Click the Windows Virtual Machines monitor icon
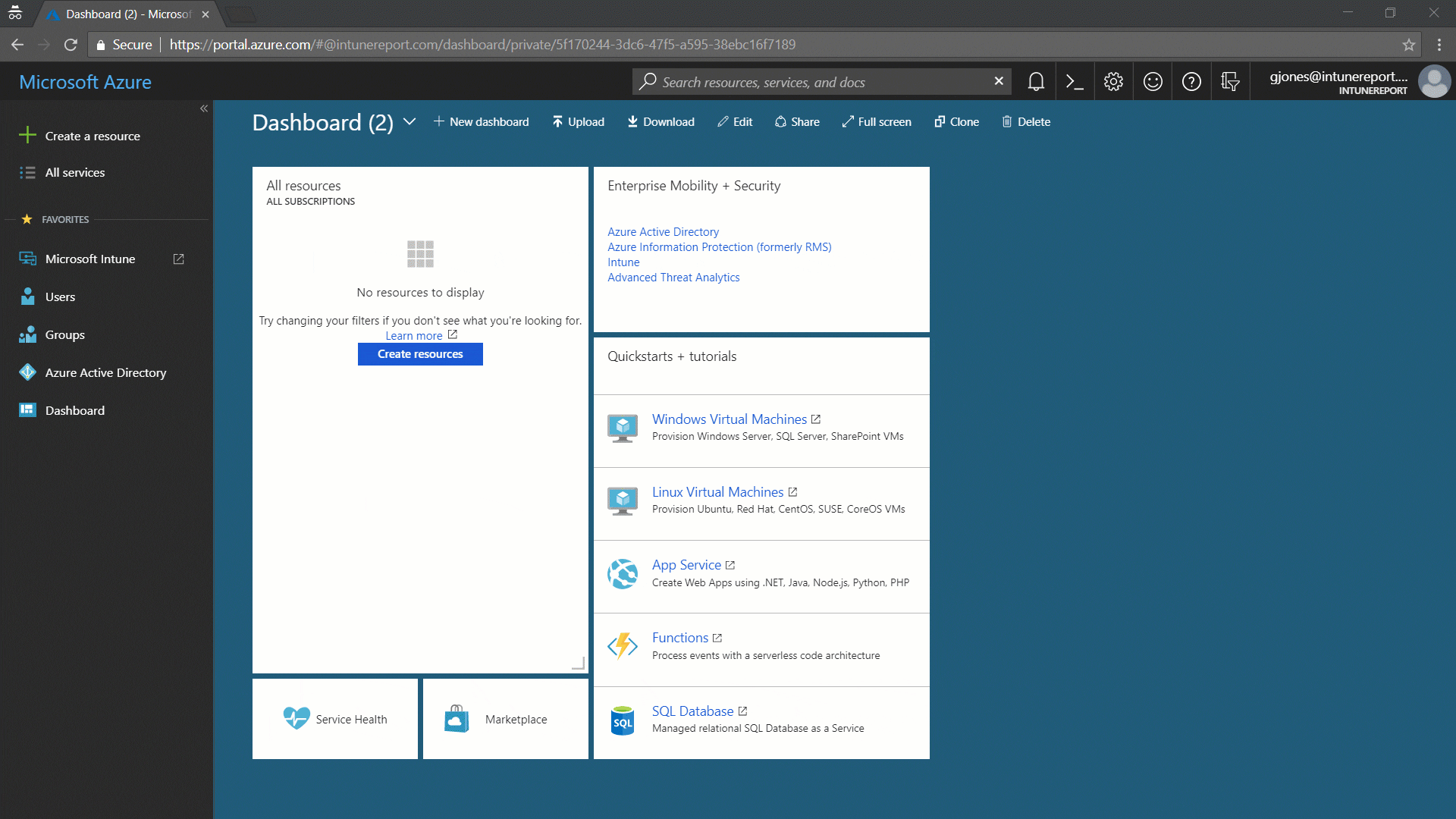 tap(623, 428)
